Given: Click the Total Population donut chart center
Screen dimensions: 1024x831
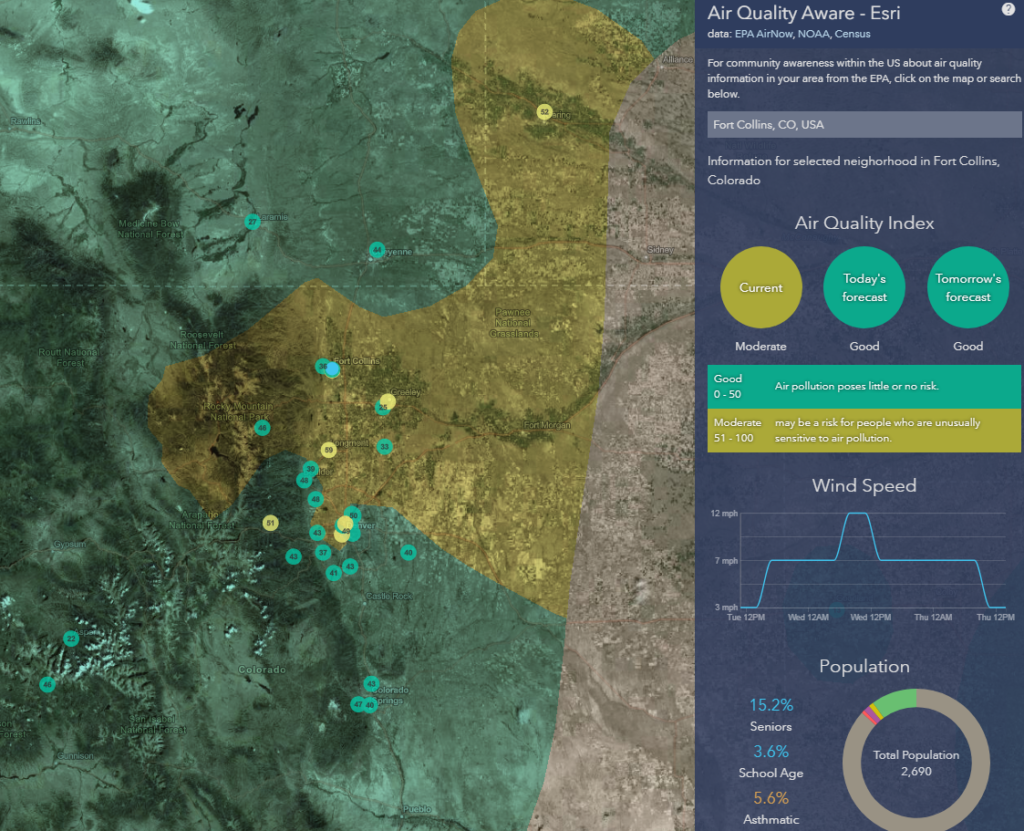Looking at the screenshot, I should pos(917,762).
